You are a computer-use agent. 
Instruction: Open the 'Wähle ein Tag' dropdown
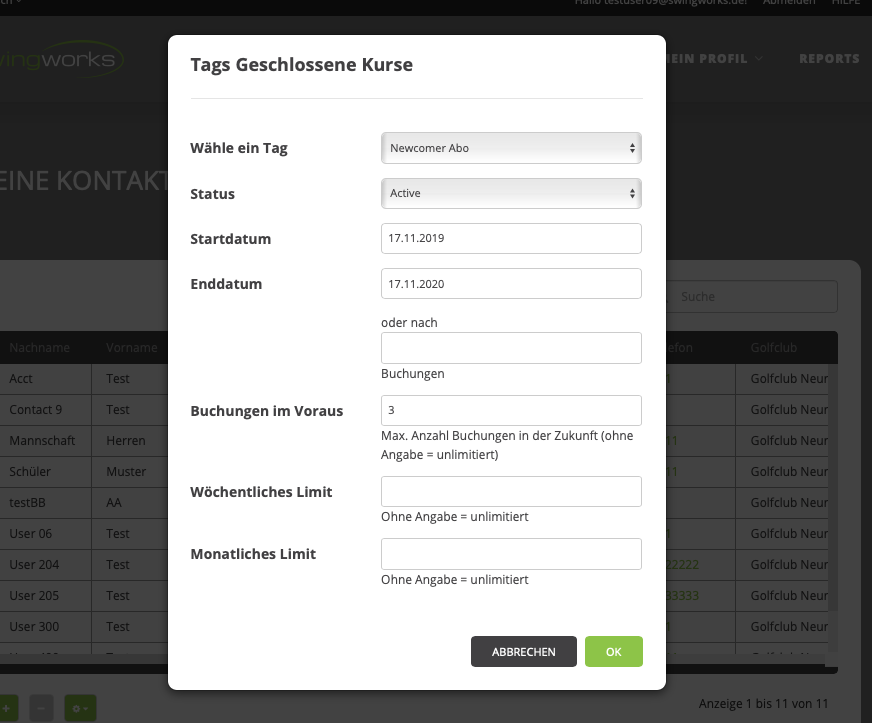click(x=511, y=148)
